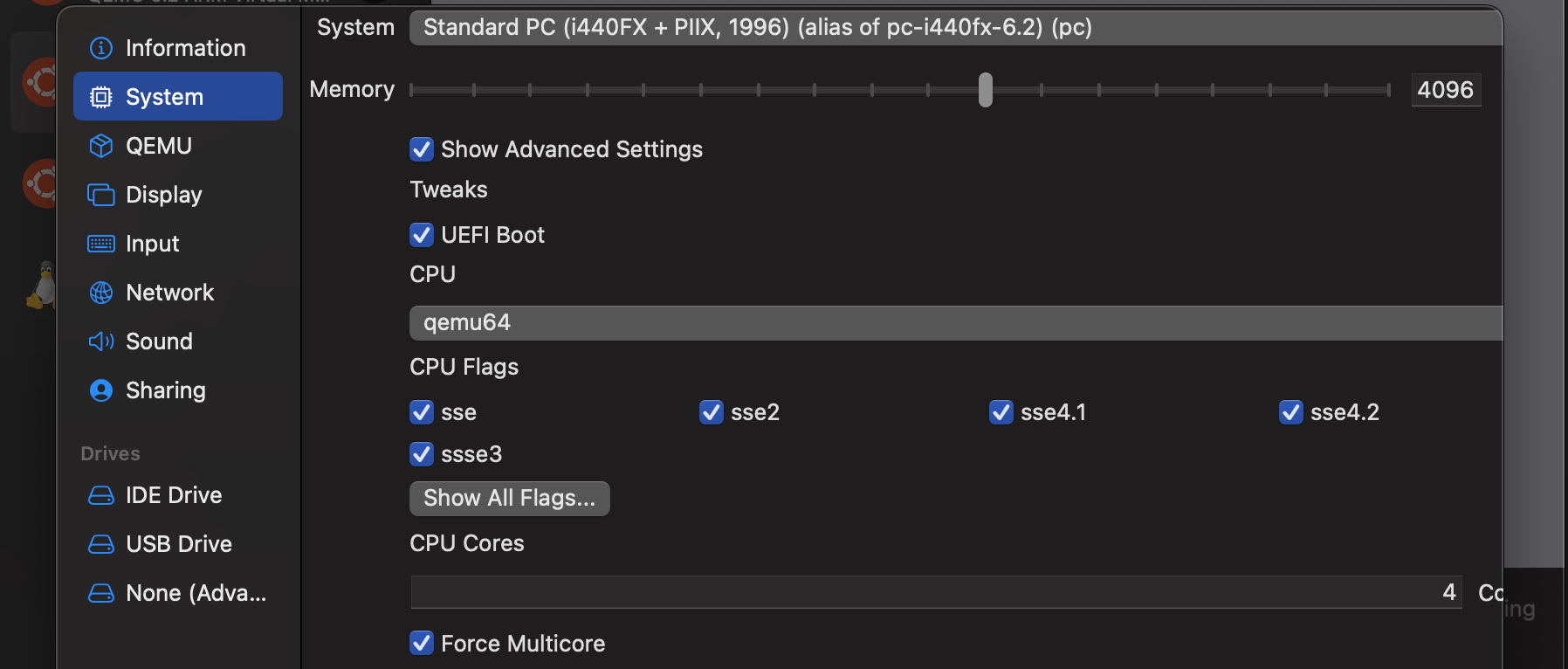Expand the qemu64 CPU dropdown
The width and height of the screenshot is (1568, 669).
point(956,323)
